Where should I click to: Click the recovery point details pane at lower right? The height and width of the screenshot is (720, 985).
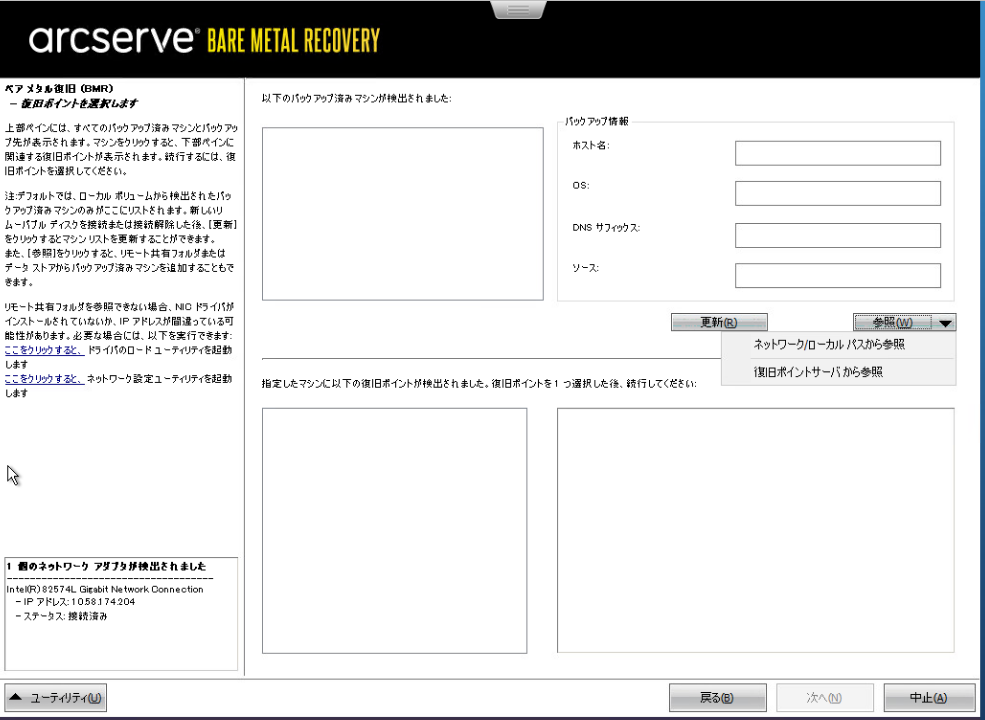coord(756,531)
